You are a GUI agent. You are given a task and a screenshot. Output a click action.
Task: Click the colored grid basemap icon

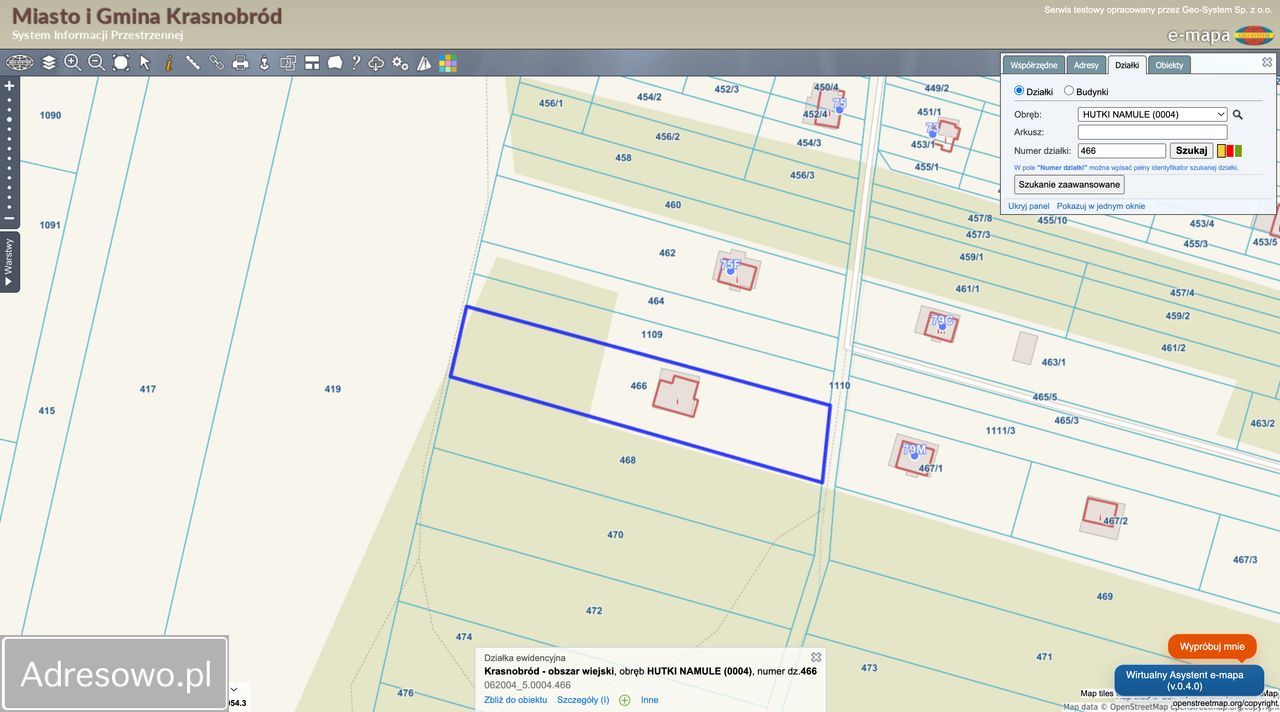(x=448, y=63)
